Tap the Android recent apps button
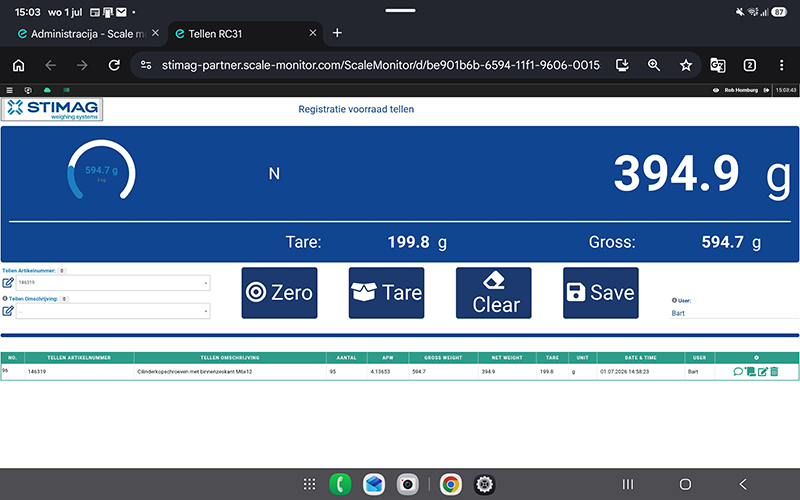This screenshot has width=800, height=500. tap(628, 484)
